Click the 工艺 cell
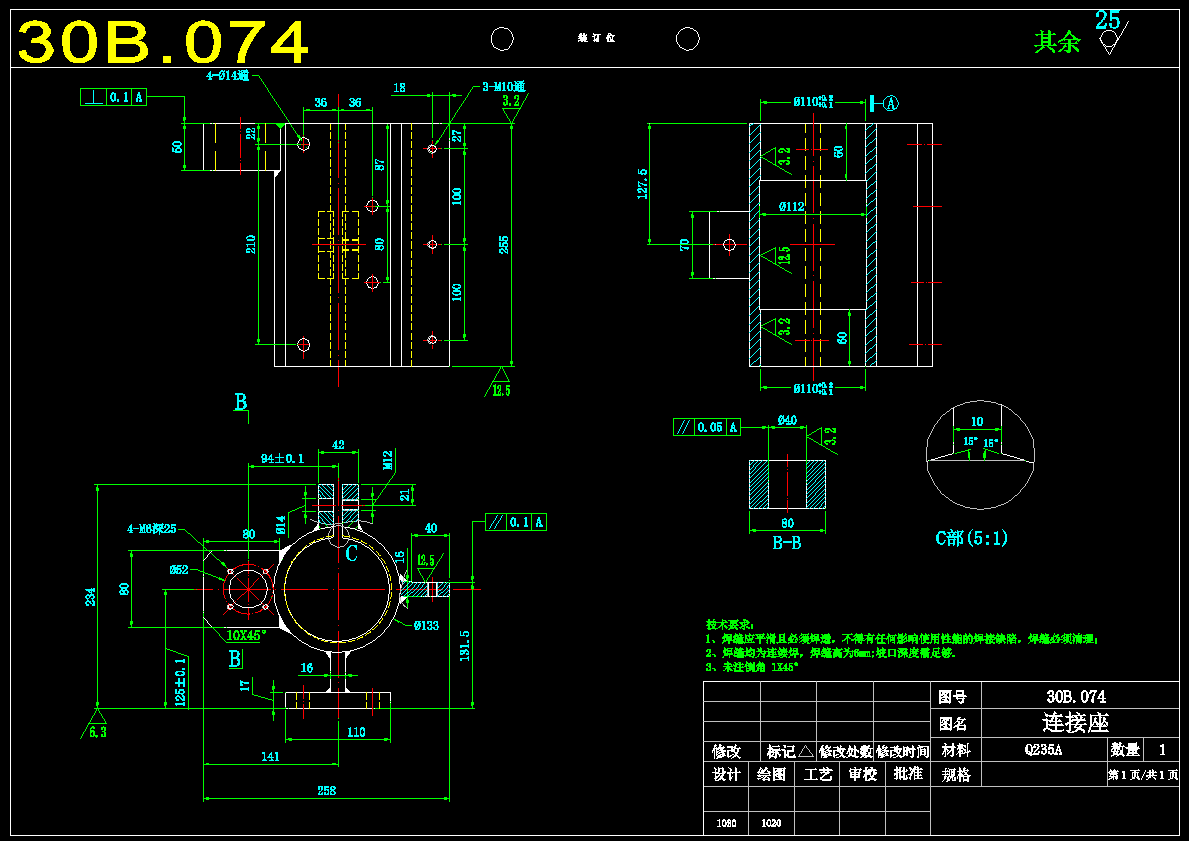Image resolution: width=1189 pixels, height=841 pixels. (817, 774)
